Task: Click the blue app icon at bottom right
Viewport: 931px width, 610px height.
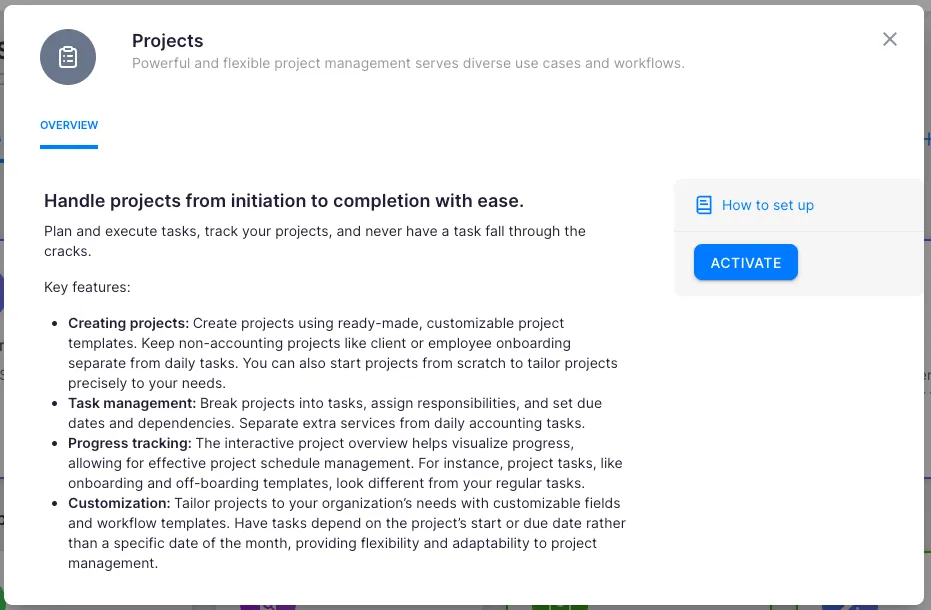Action: tap(848, 606)
